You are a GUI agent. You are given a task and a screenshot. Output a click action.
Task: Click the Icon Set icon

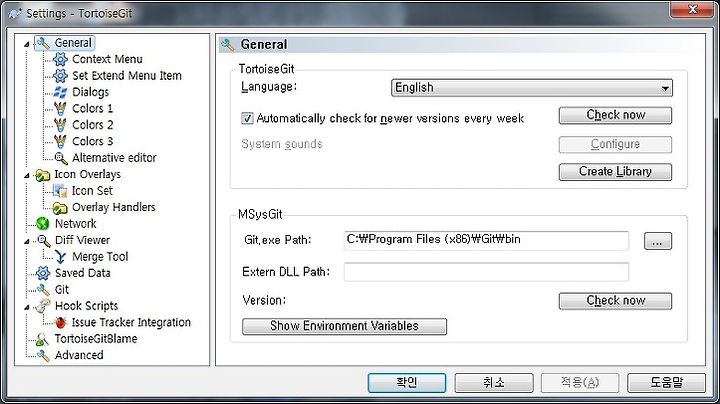60,191
